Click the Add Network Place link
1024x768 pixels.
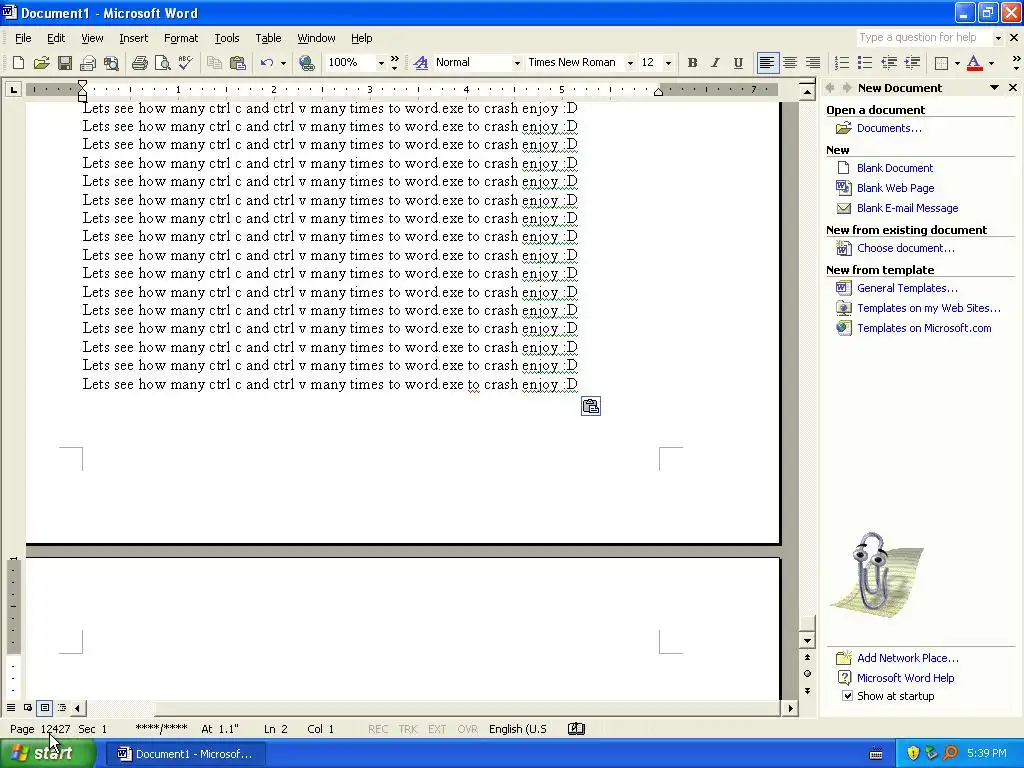pyautogui.click(x=908, y=658)
